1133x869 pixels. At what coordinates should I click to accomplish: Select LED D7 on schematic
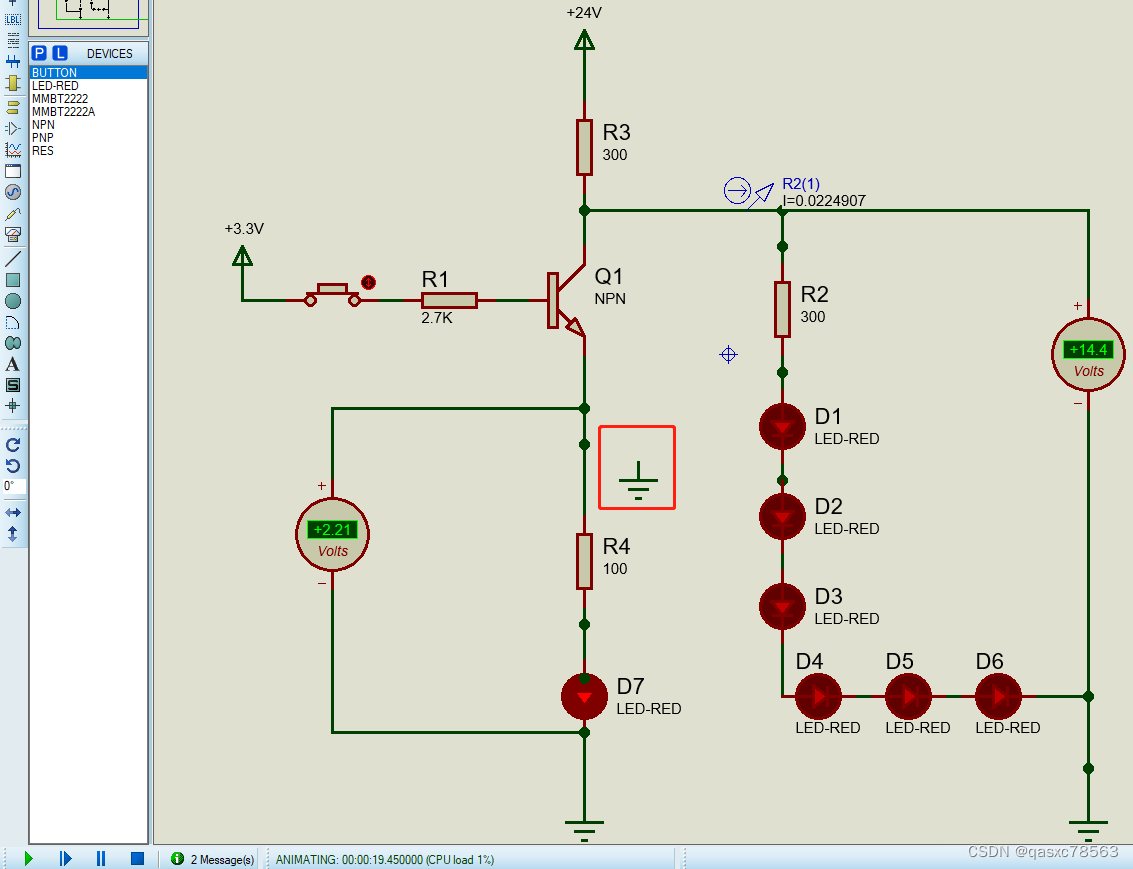[x=585, y=696]
